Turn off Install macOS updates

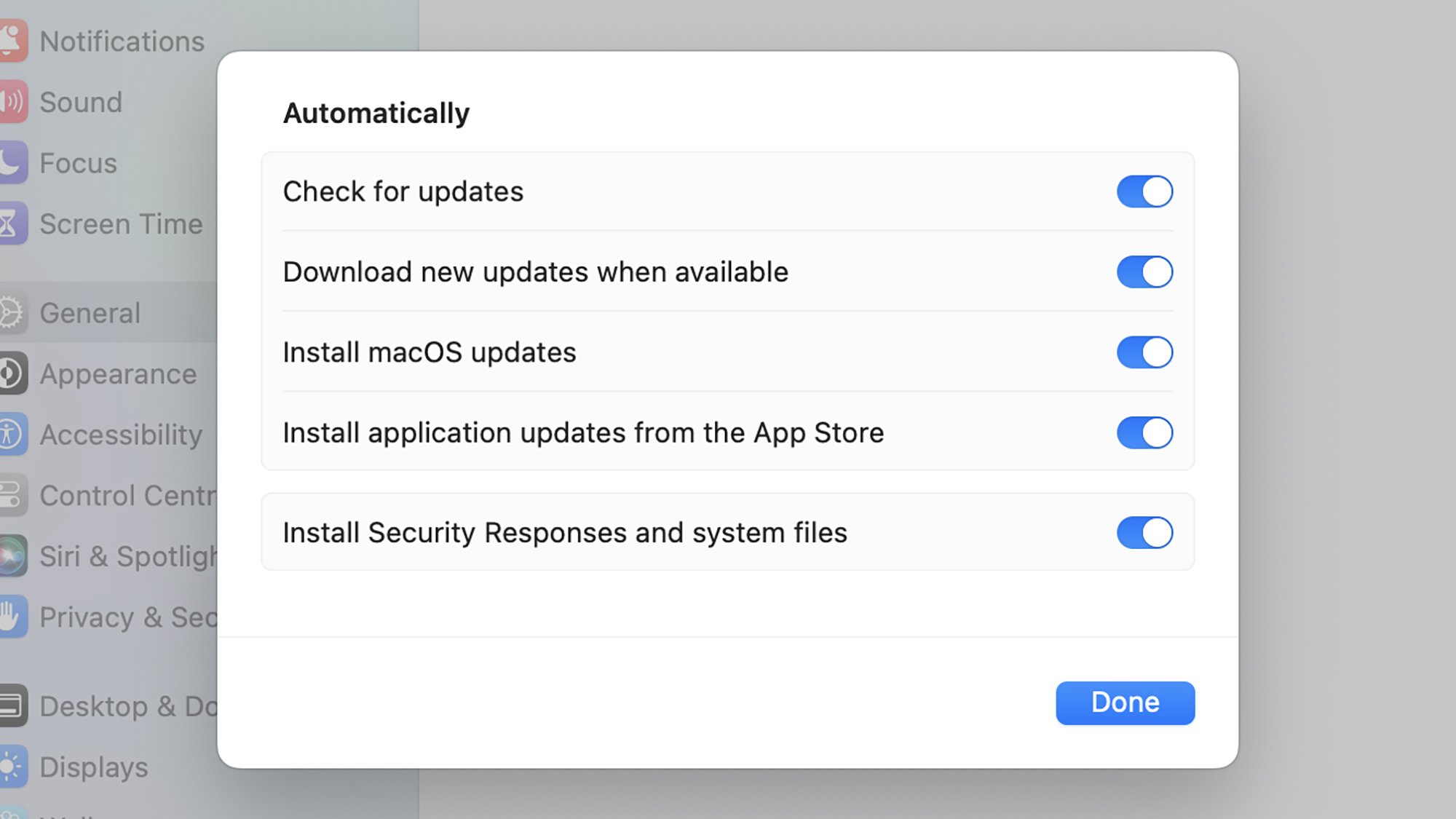pos(1145,352)
